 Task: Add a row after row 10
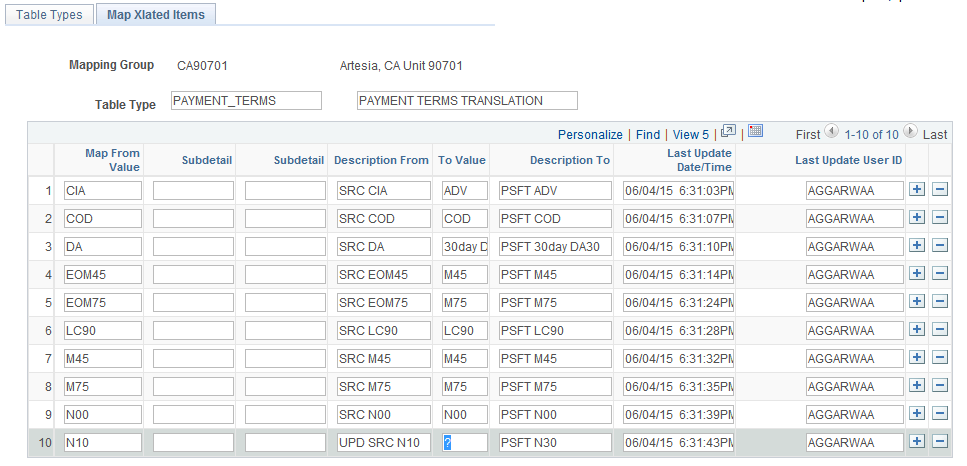click(917, 442)
